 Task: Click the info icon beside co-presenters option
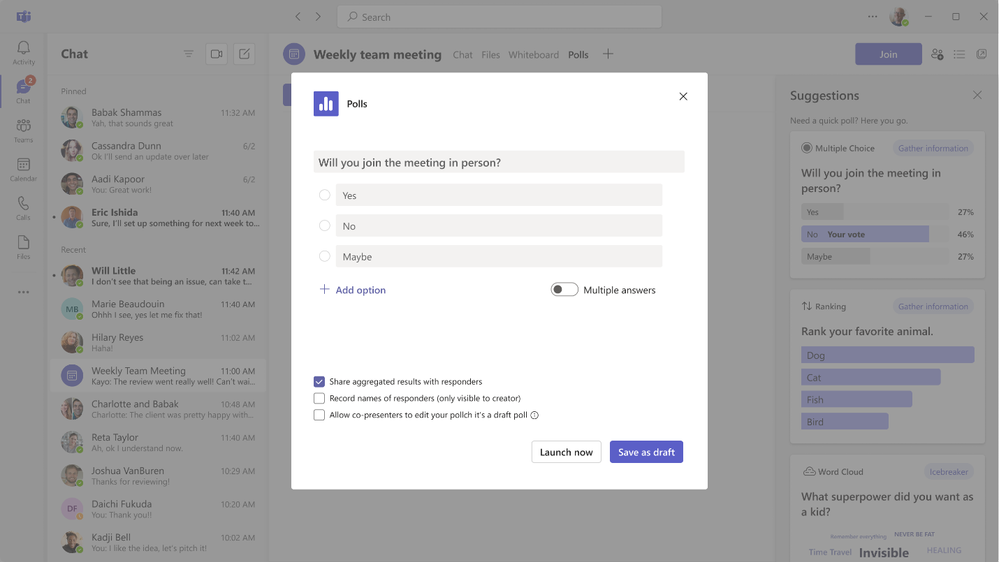click(535, 415)
